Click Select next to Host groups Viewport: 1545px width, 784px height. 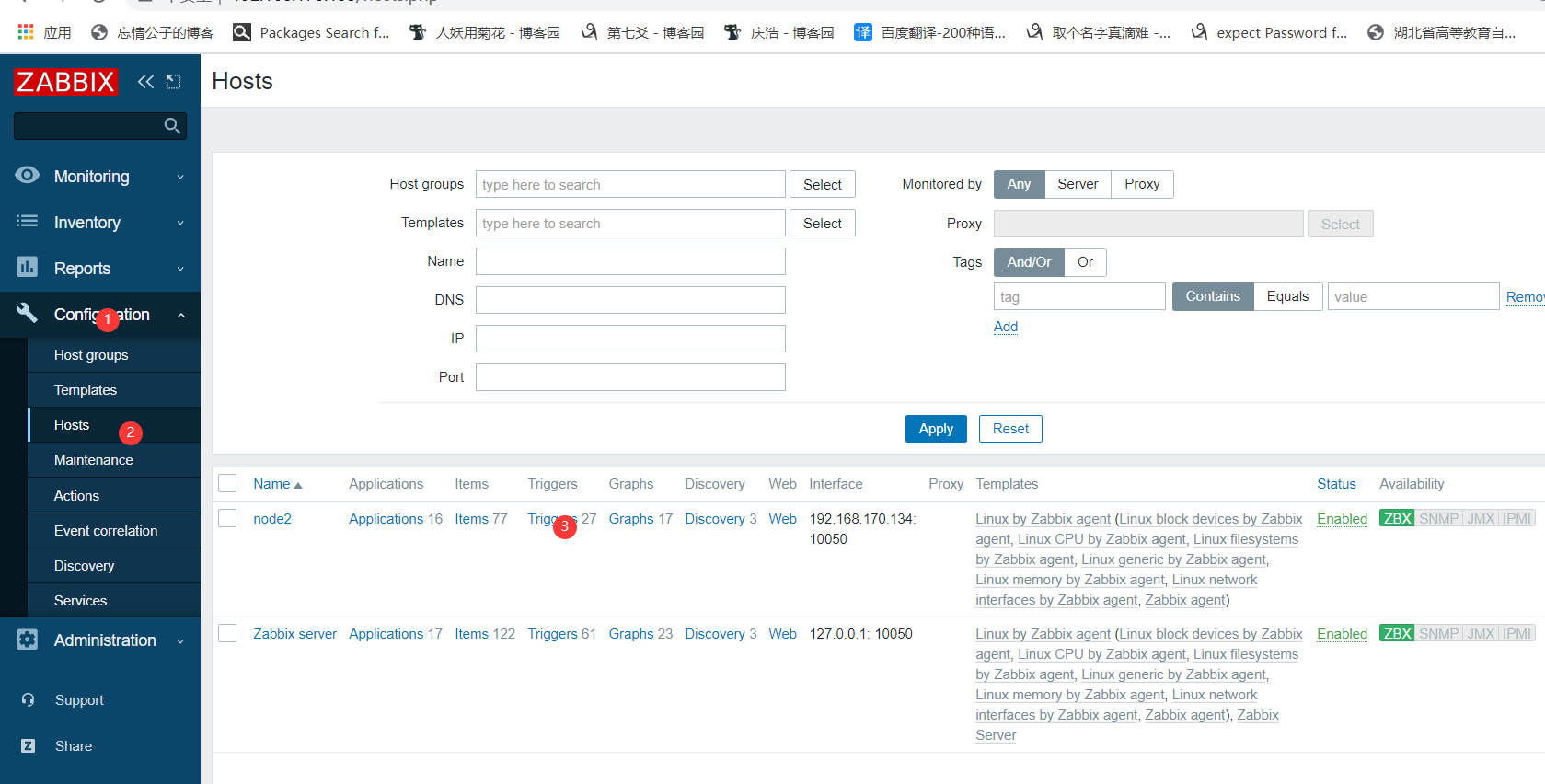(x=823, y=184)
